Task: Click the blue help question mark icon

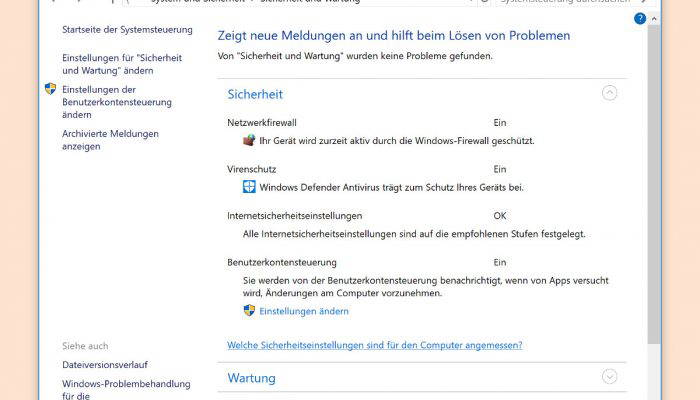Action: [640, 19]
